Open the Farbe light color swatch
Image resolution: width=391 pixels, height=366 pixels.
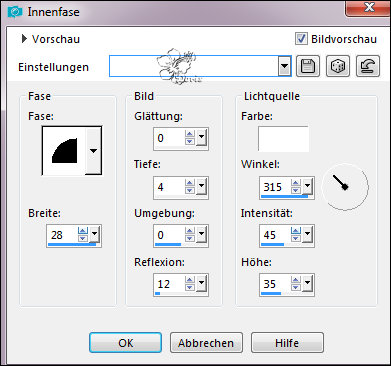283,139
